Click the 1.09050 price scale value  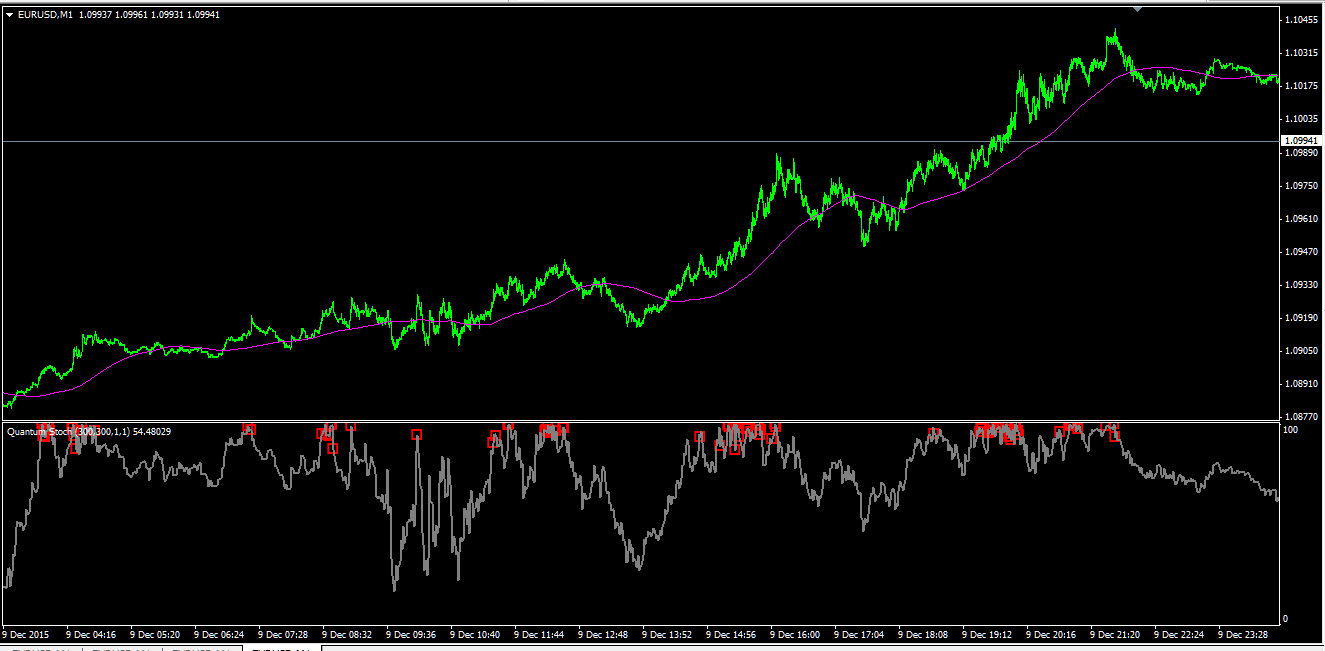click(1303, 351)
